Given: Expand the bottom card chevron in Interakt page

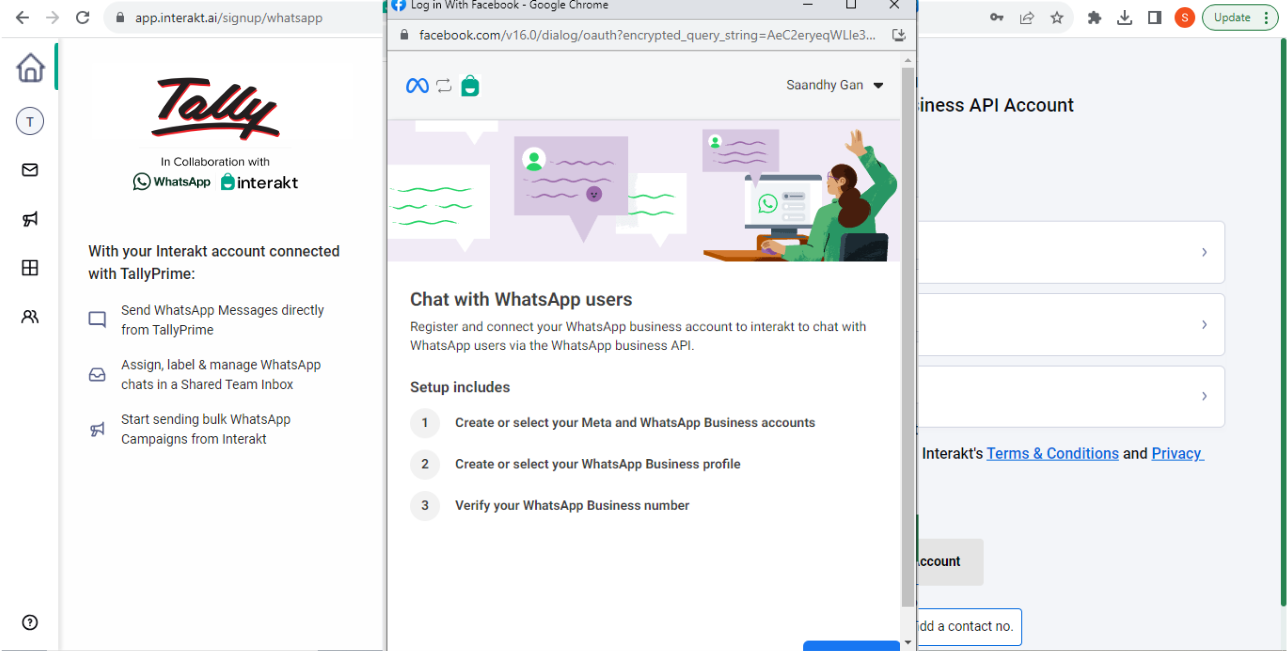Looking at the screenshot, I should click(1204, 396).
